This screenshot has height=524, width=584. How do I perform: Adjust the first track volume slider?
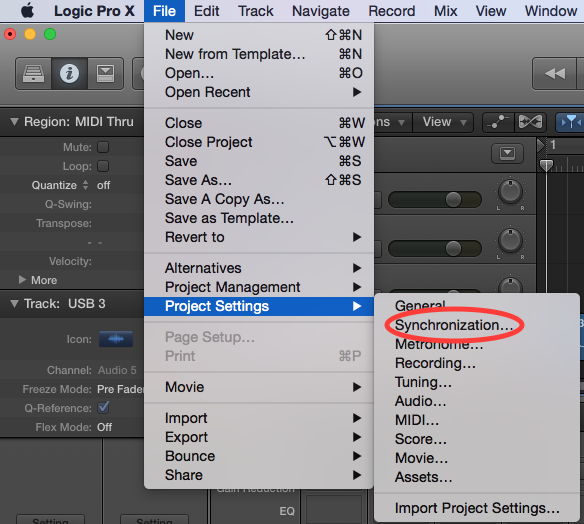(x=435, y=200)
